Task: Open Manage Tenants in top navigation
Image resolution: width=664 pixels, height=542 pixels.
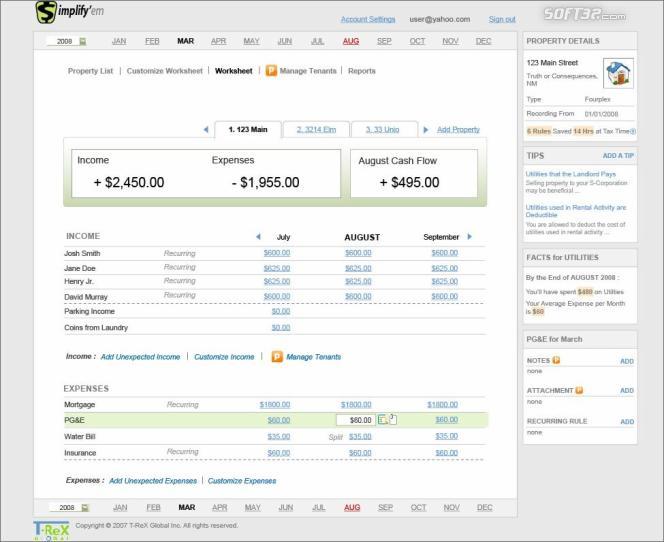Action: [308, 71]
